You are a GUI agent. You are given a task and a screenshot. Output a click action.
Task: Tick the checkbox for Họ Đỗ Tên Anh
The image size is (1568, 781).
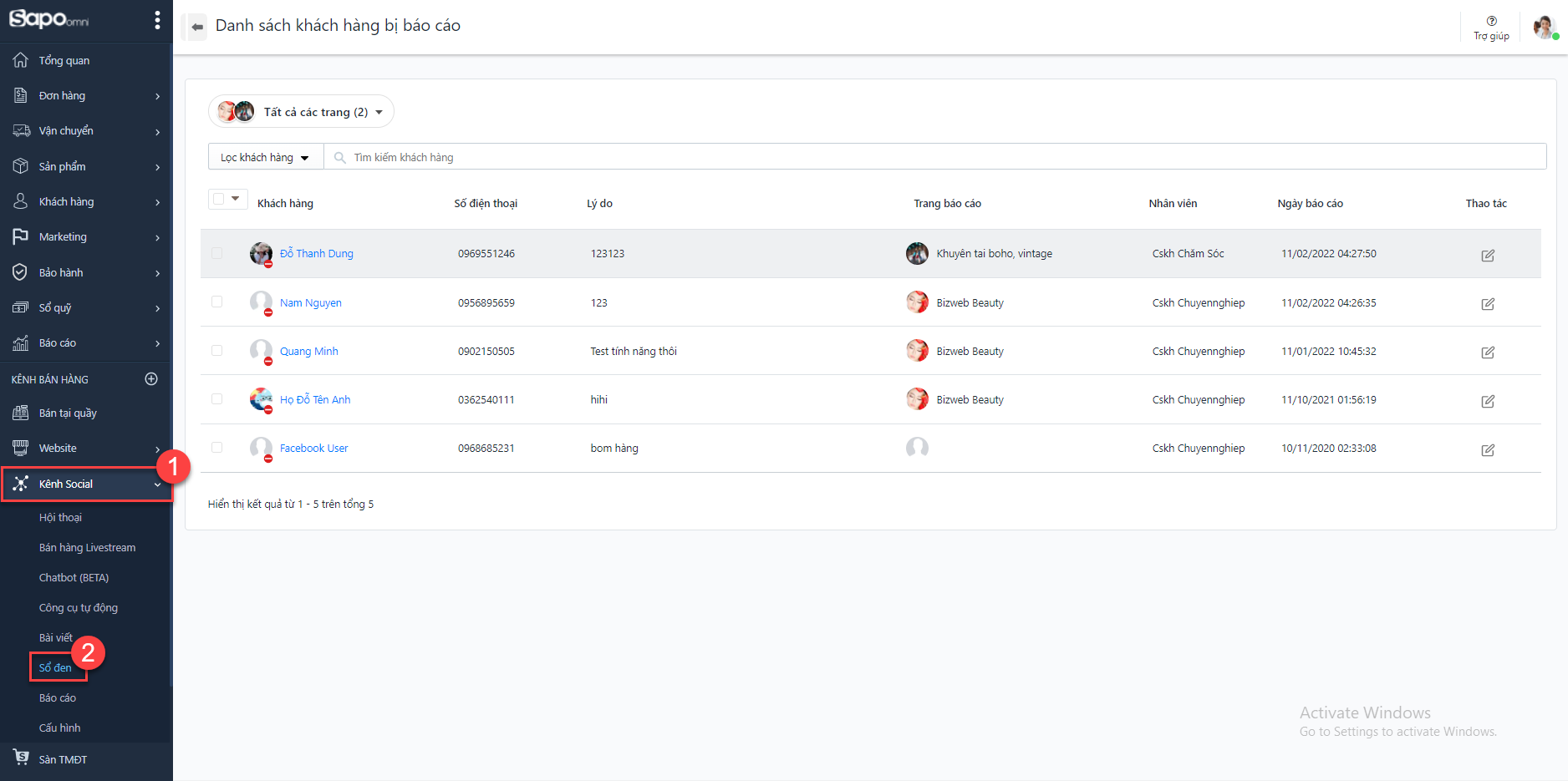click(217, 399)
